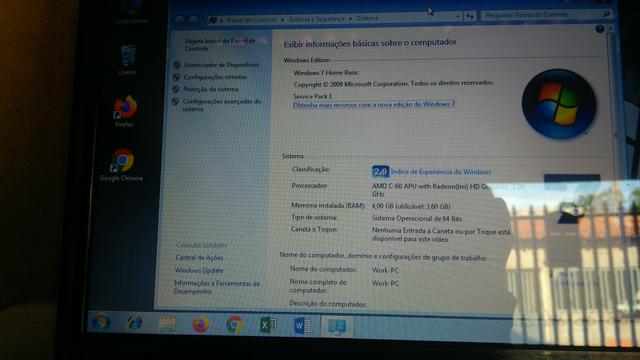Viewport: 640px width, 360px height.
Task: Click Painel de Controle in the breadcrumb
Action: (x=251, y=19)
